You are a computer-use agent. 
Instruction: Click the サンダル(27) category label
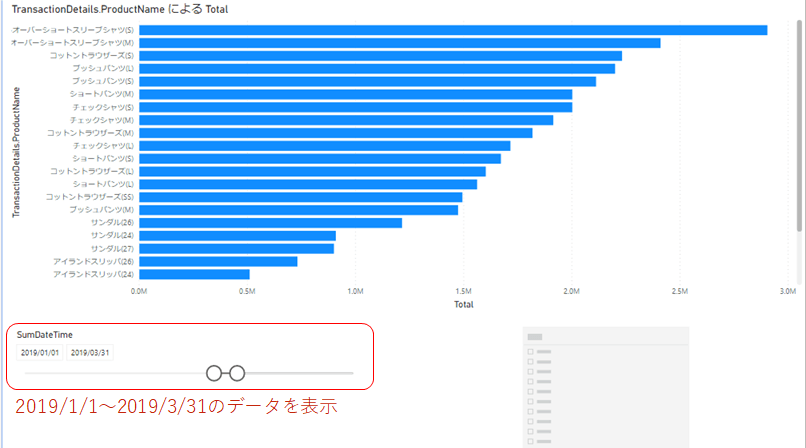point(112,249)
